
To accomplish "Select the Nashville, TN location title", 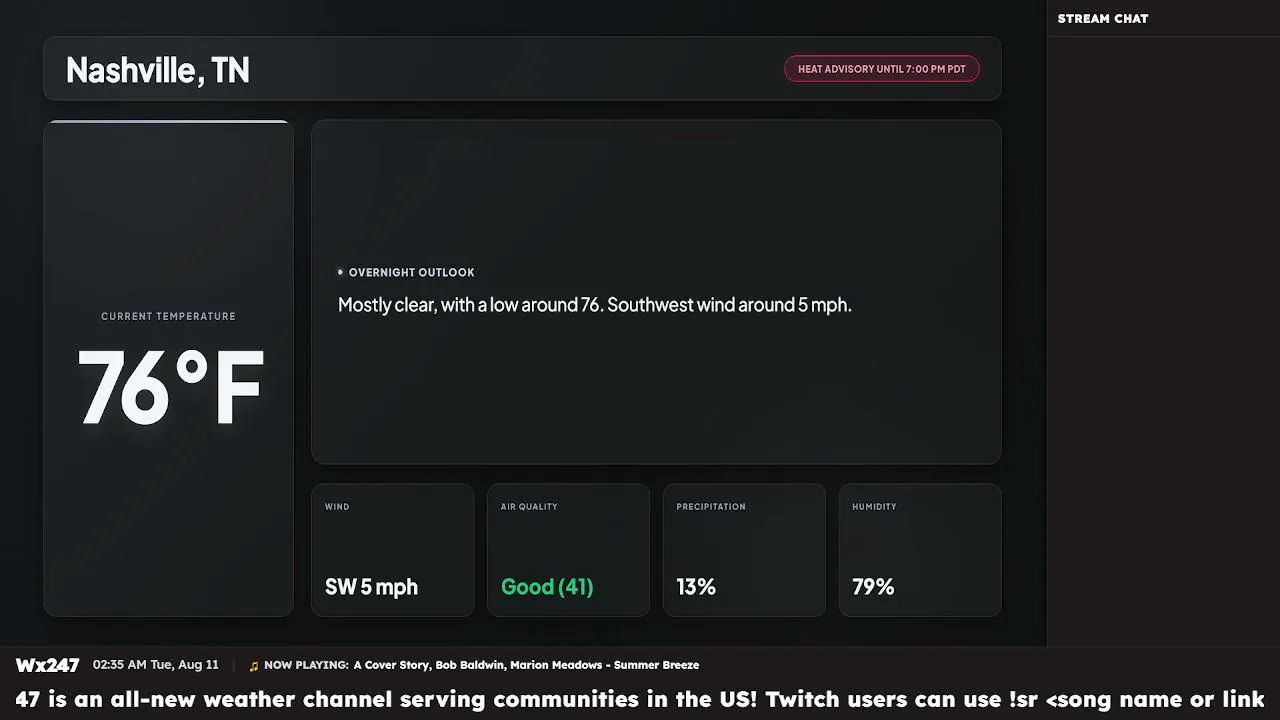I will (157, 70).
